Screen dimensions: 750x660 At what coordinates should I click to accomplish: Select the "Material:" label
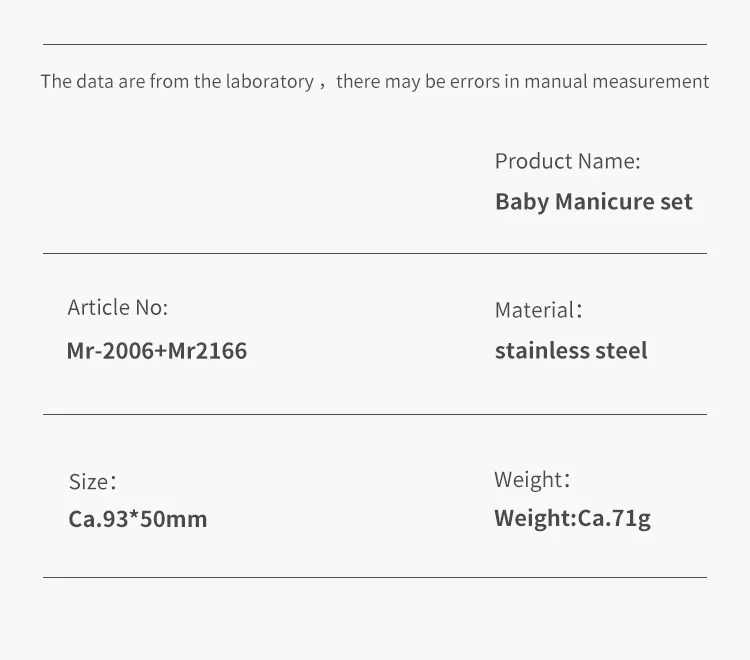pos(538,310)
